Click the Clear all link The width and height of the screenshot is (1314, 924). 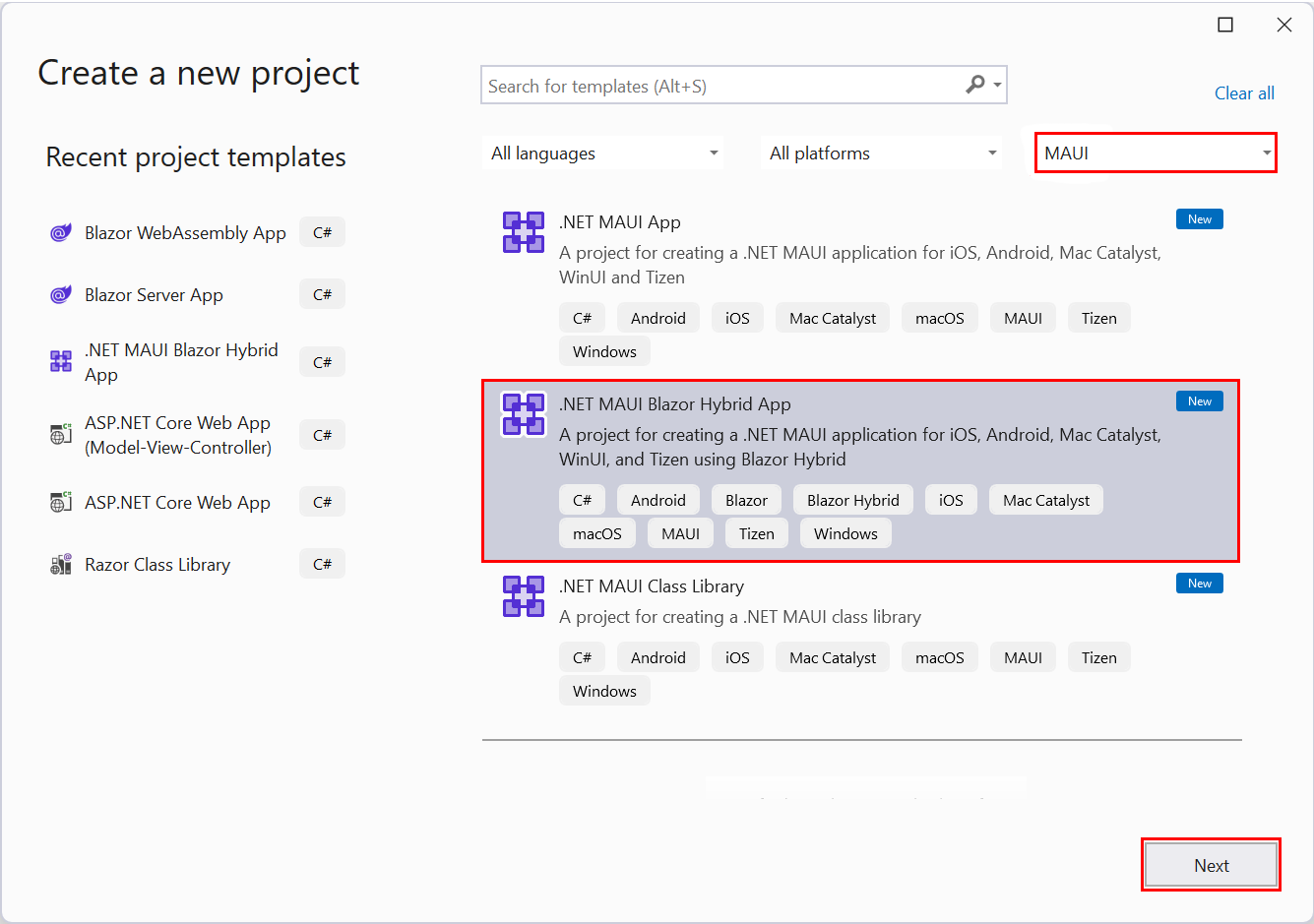click(x=1244, y=93)
